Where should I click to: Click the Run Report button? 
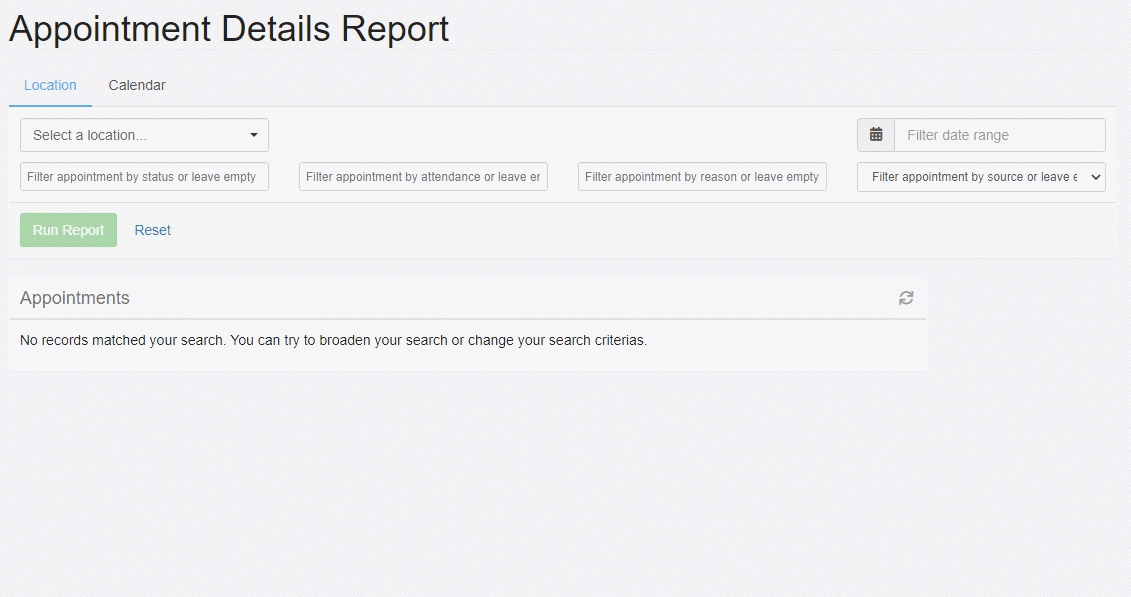pyautogui.click(x=68, y=229)
